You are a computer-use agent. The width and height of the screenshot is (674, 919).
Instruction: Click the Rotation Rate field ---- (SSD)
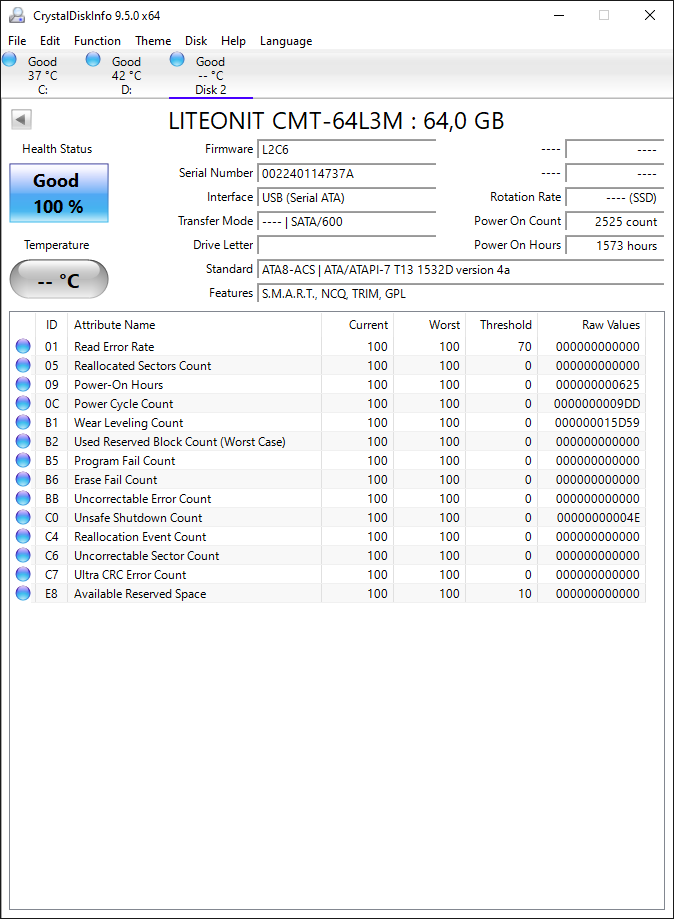[x=615, y=198]
